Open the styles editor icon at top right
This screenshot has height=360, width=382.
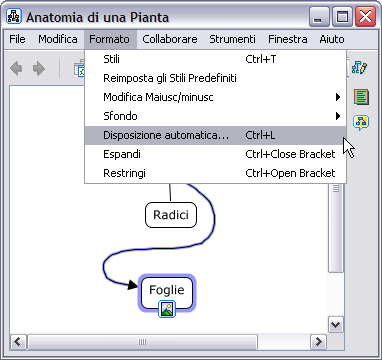tap(360, 68)
